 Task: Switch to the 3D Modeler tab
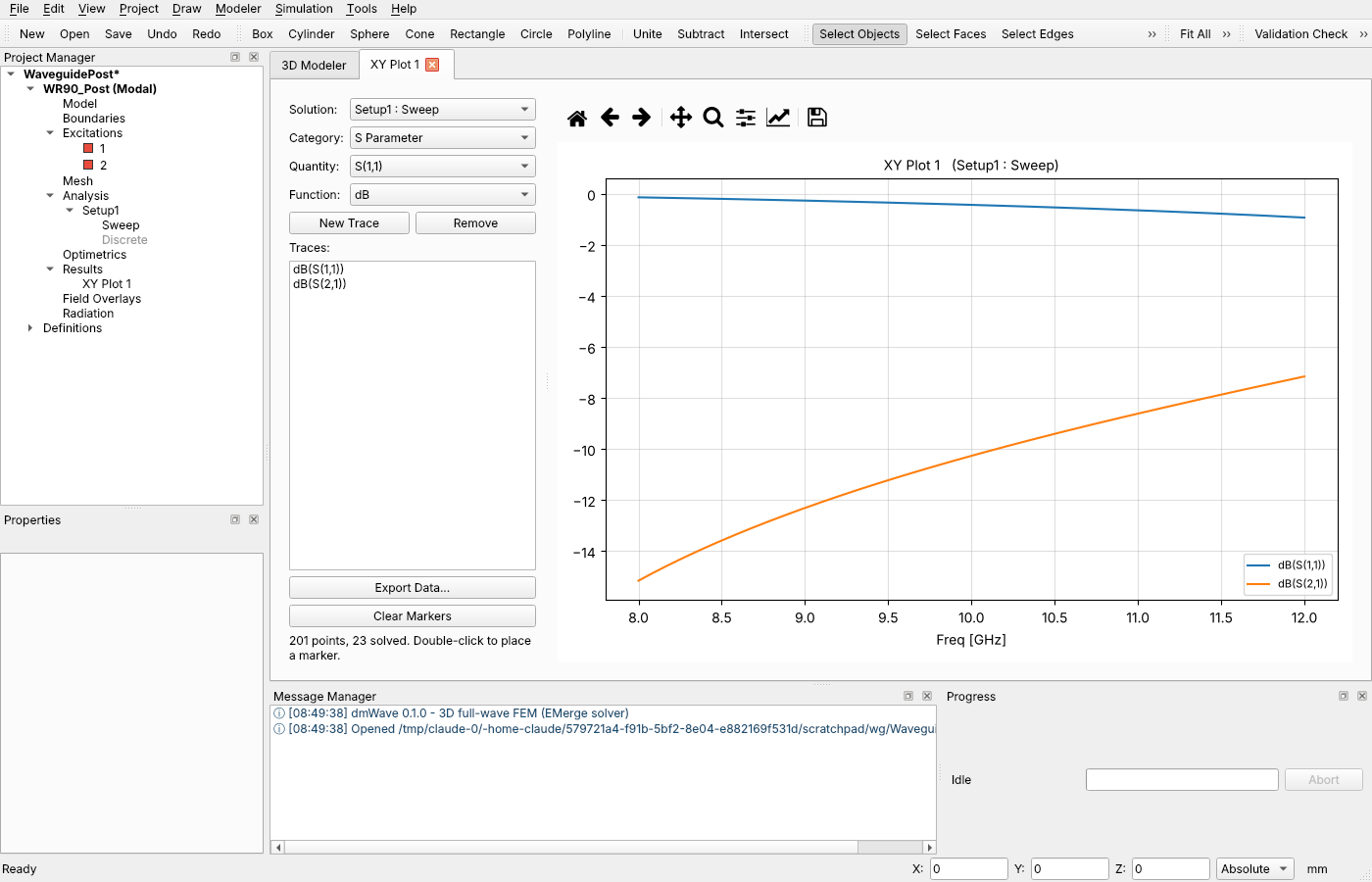click(314, 66)
